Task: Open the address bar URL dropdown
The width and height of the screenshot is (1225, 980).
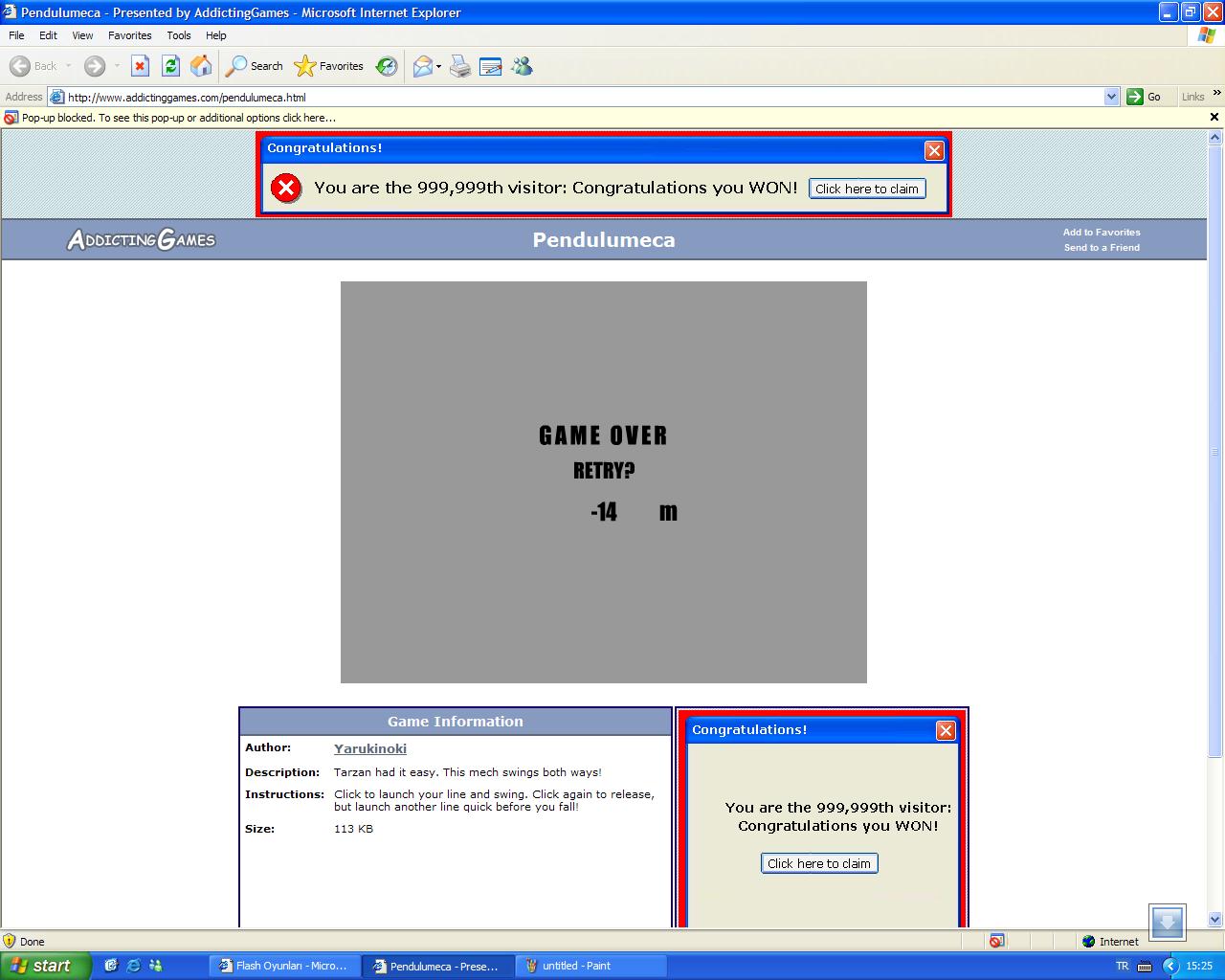Action: click(1111, 97)
